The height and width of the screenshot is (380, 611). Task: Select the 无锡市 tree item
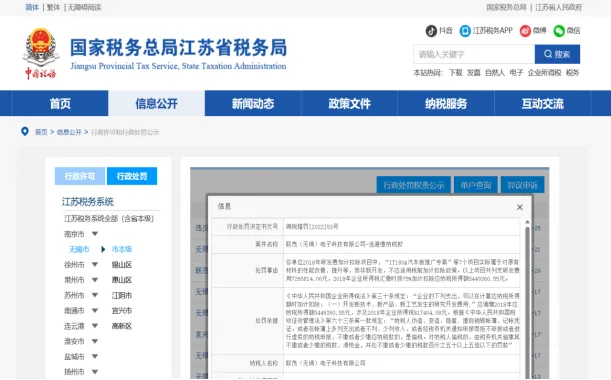click(x=79, y=249)
